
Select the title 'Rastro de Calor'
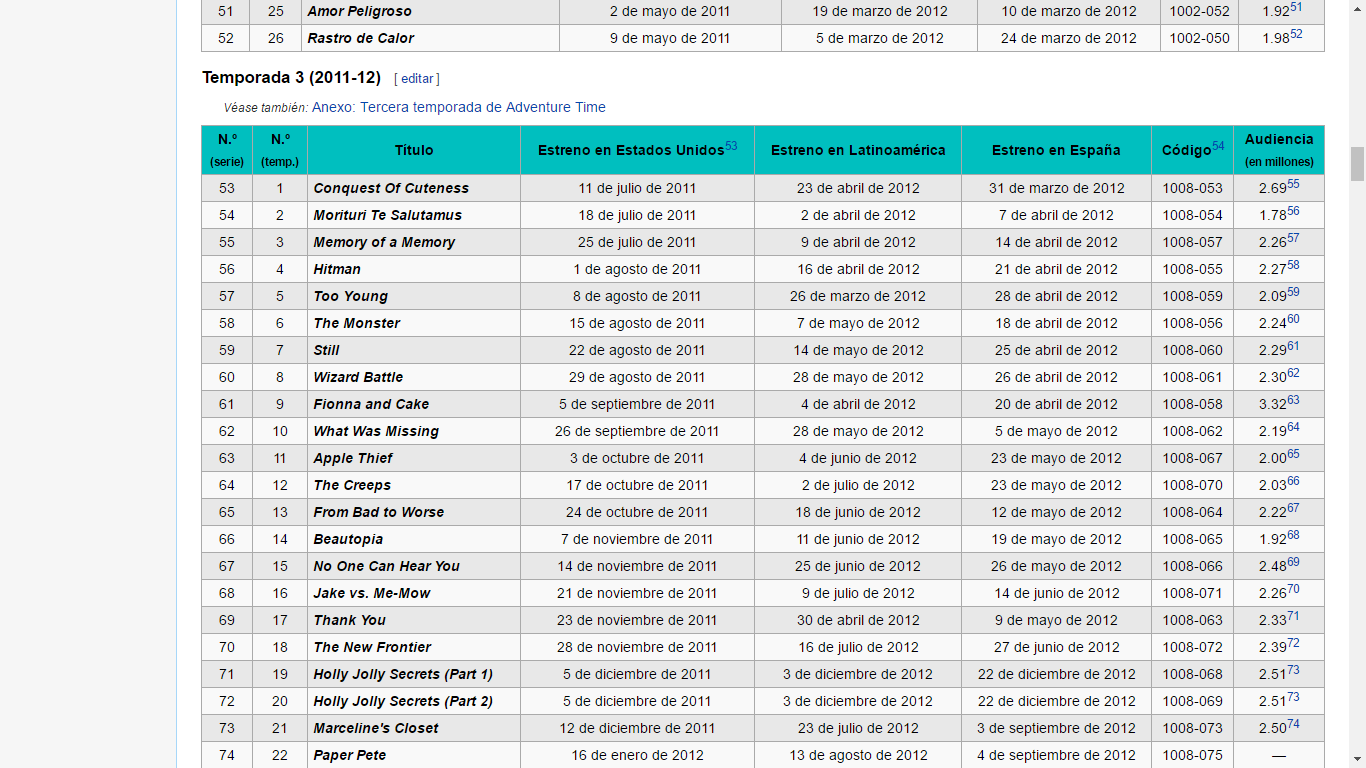[361, 38]
